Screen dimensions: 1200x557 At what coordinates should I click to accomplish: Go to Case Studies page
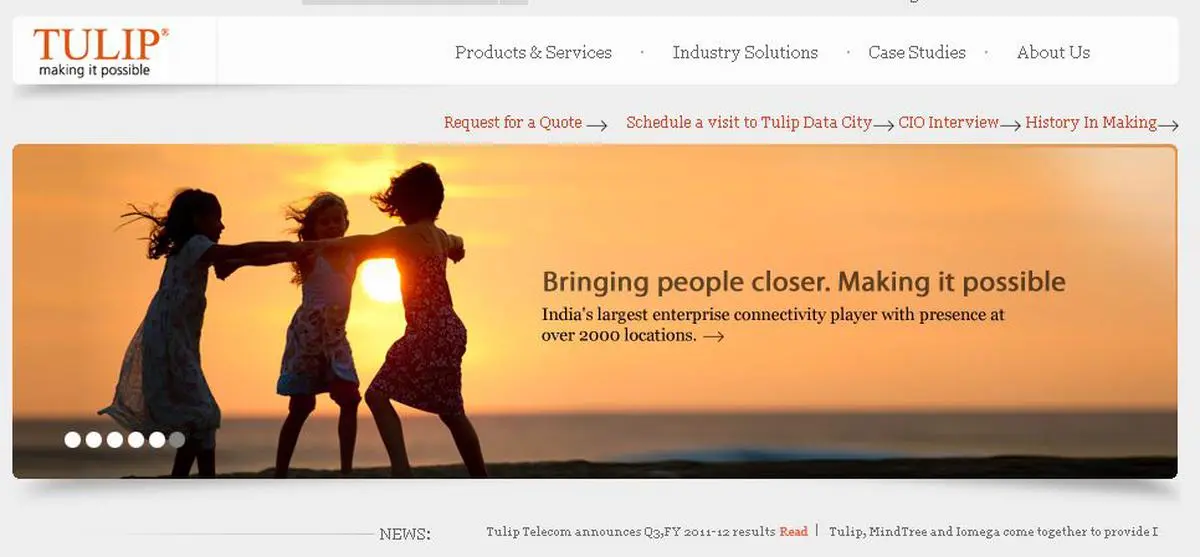[x=917, y=52]
